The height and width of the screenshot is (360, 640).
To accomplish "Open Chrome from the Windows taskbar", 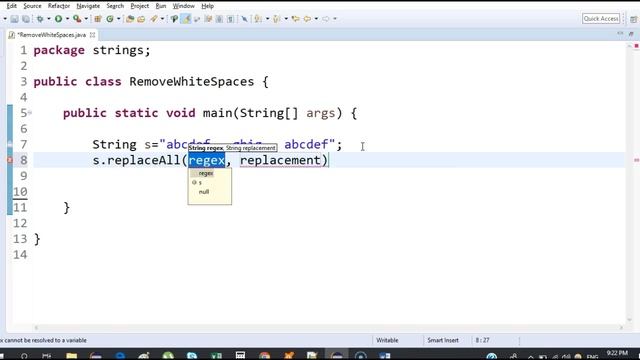I will pyautogui.click(x=264, y=356).
